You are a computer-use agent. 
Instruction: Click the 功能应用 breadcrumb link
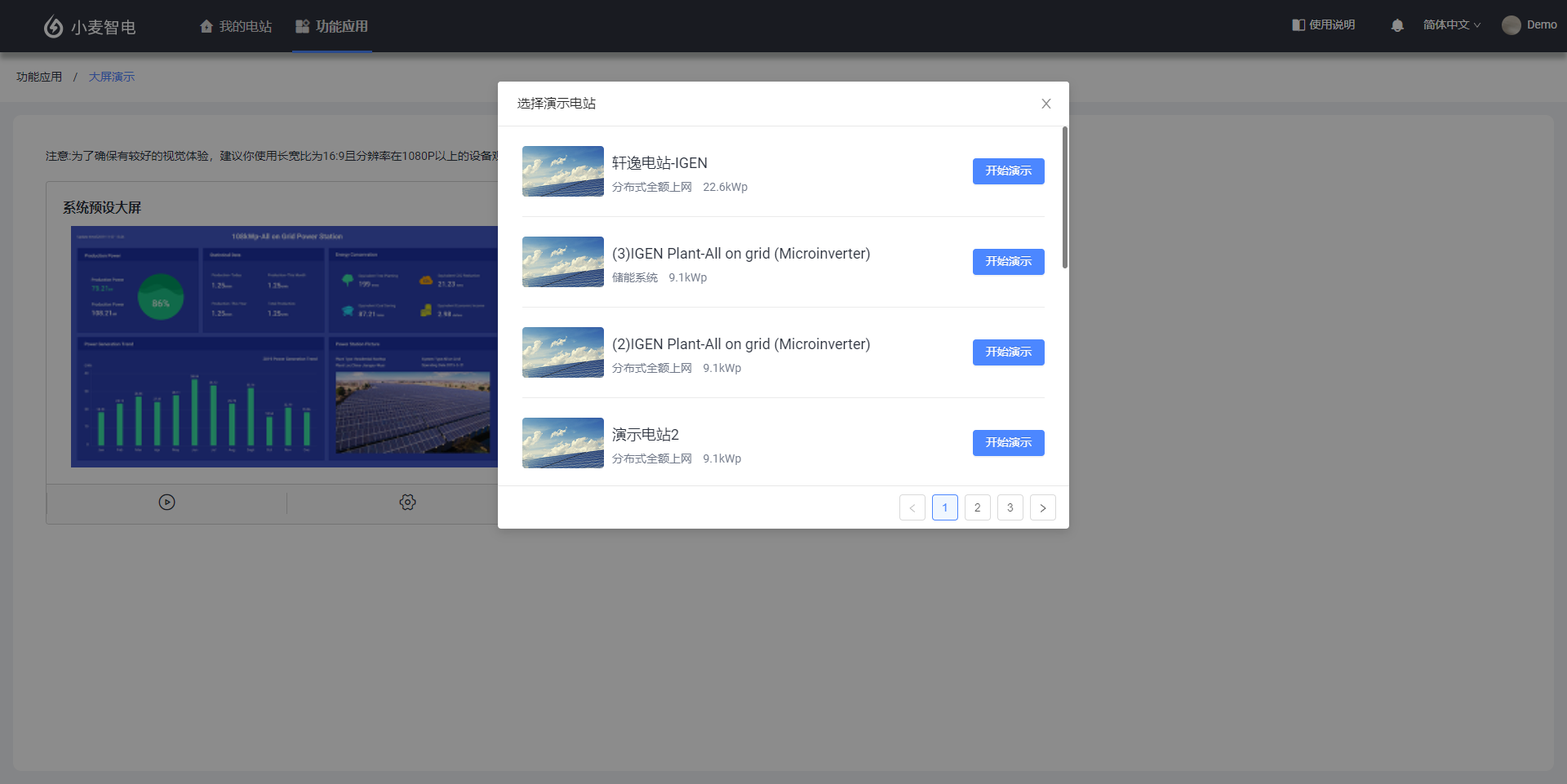pyautogui.click(x=39, y=77)
